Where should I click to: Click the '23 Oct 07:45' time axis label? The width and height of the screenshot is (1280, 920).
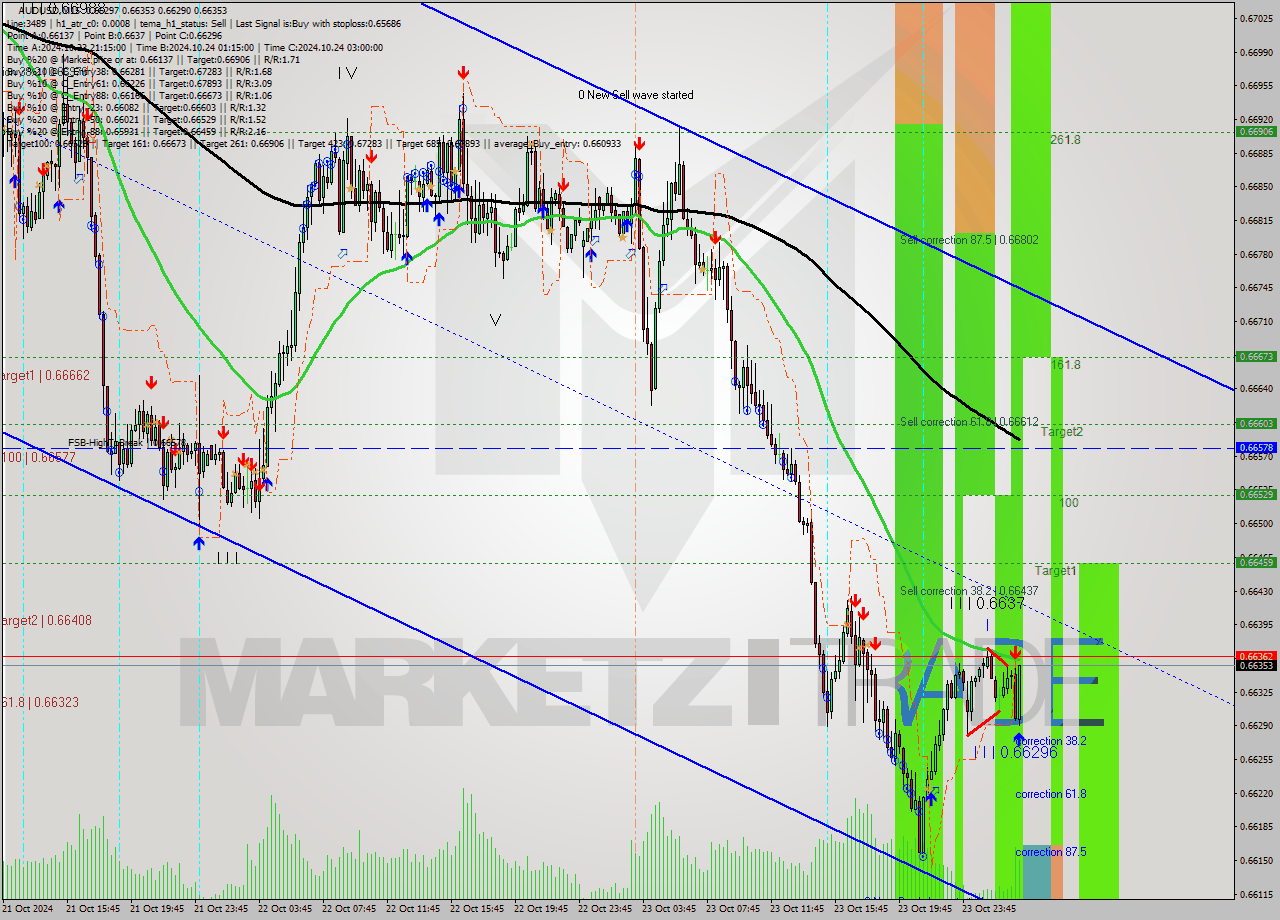tap(733, 909)
